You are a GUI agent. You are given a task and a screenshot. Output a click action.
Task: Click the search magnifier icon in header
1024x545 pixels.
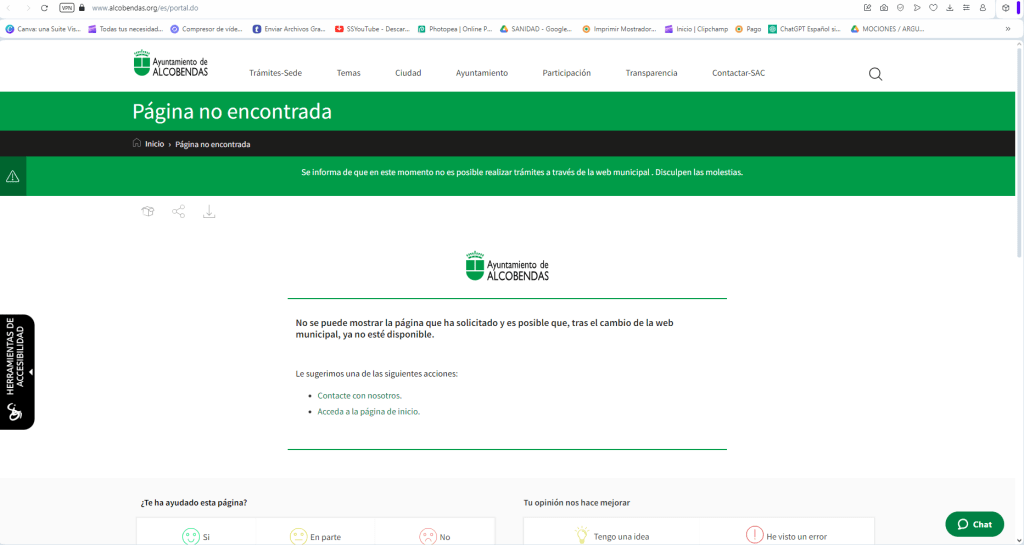click(875, 74)
